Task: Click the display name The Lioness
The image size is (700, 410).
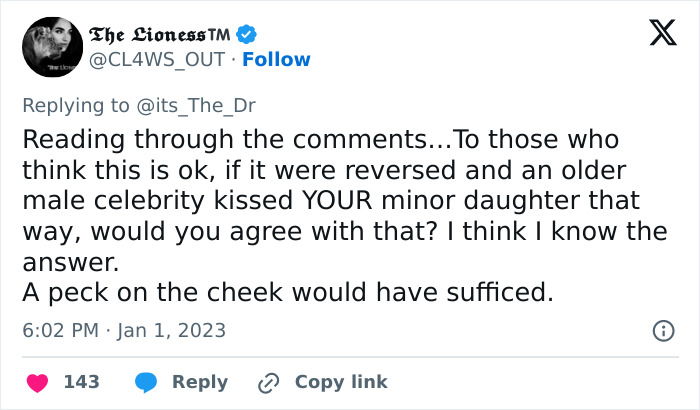Action: tap(160, 34)
